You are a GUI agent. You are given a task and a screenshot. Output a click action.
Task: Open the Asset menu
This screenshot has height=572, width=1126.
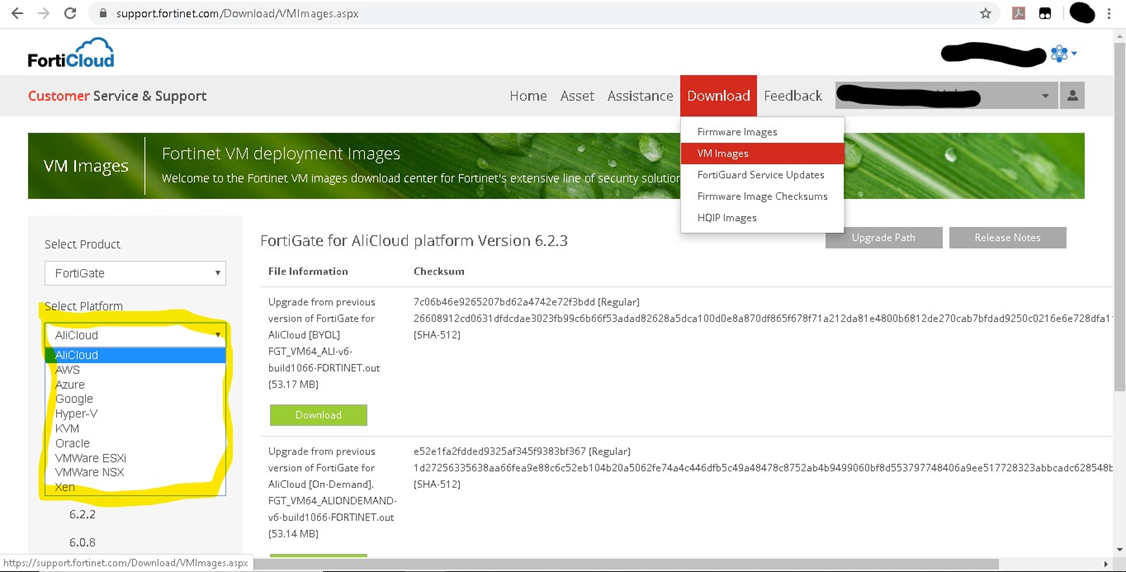[577, 95]
